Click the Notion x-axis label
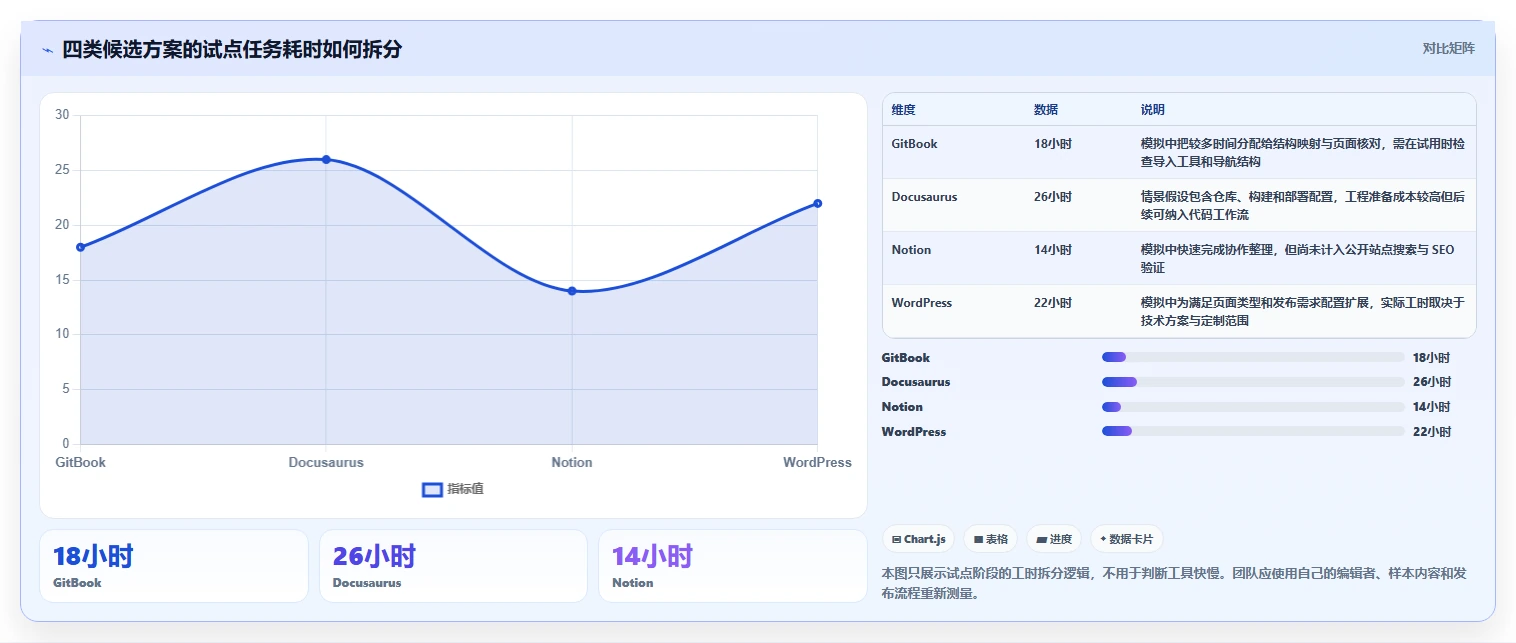1516x643 pixels. [x=572, y=463]
